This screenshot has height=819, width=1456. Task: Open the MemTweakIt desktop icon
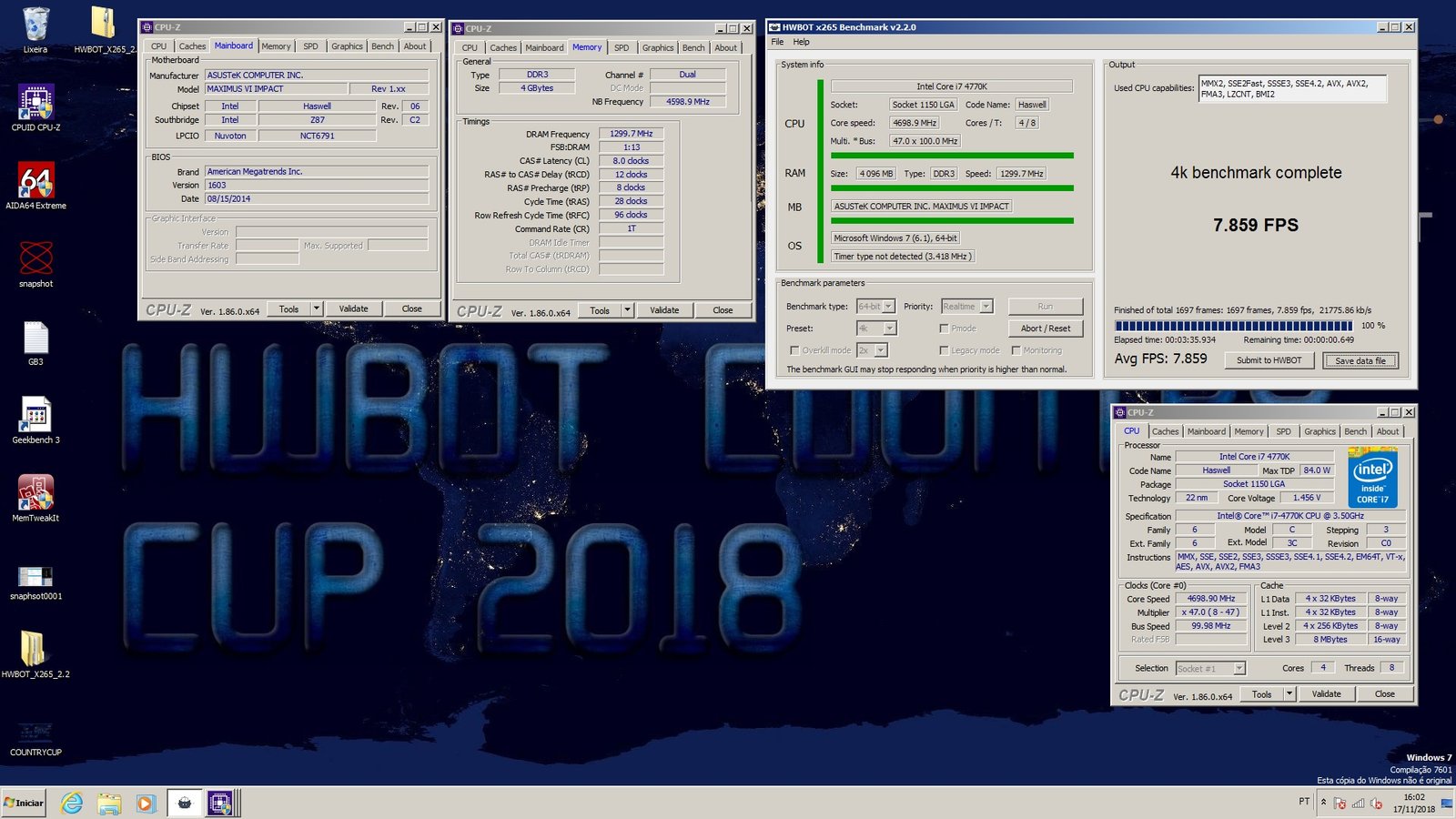coord(35,494)
